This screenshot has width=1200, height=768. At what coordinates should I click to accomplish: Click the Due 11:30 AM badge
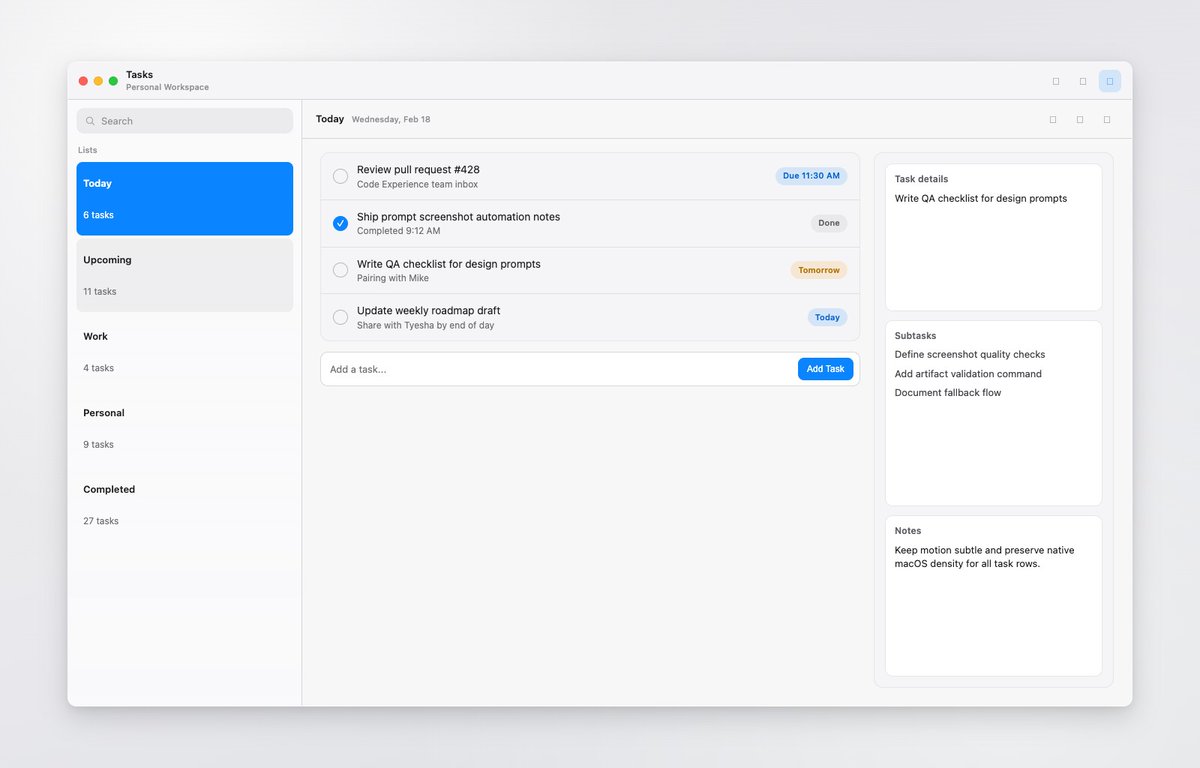tap(811, 176)
